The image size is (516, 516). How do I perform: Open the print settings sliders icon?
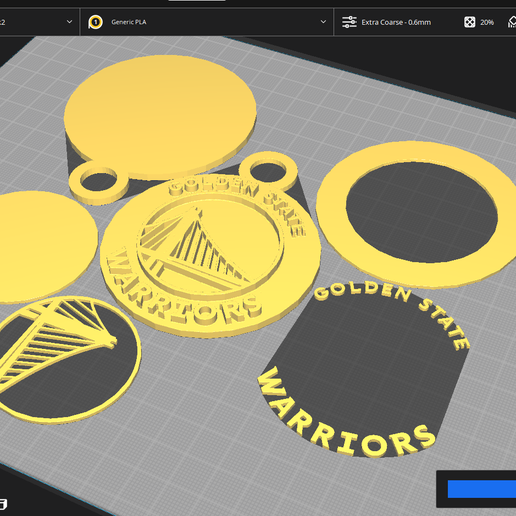[x=349, y=22]
